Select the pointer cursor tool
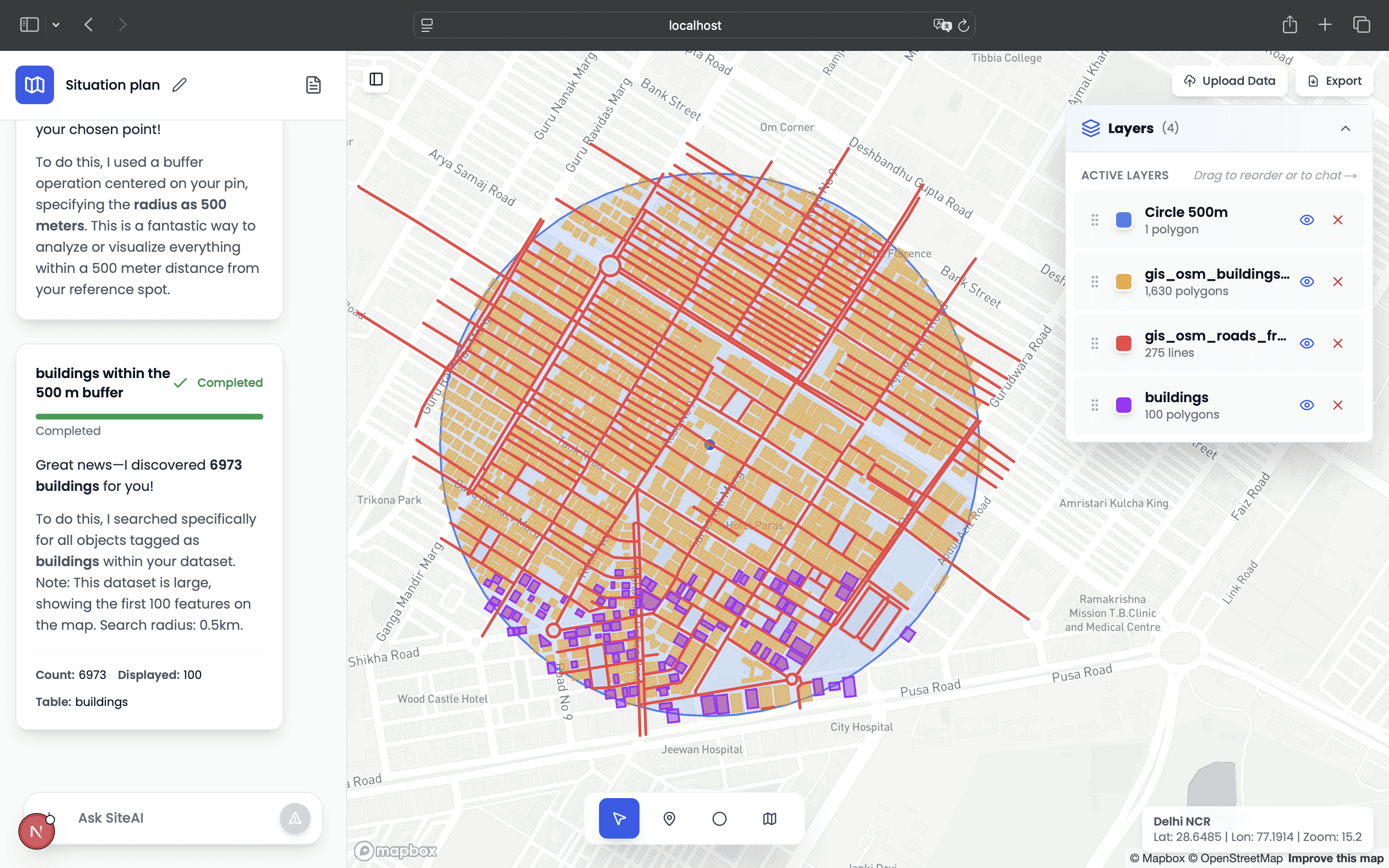 pos(619,818)
